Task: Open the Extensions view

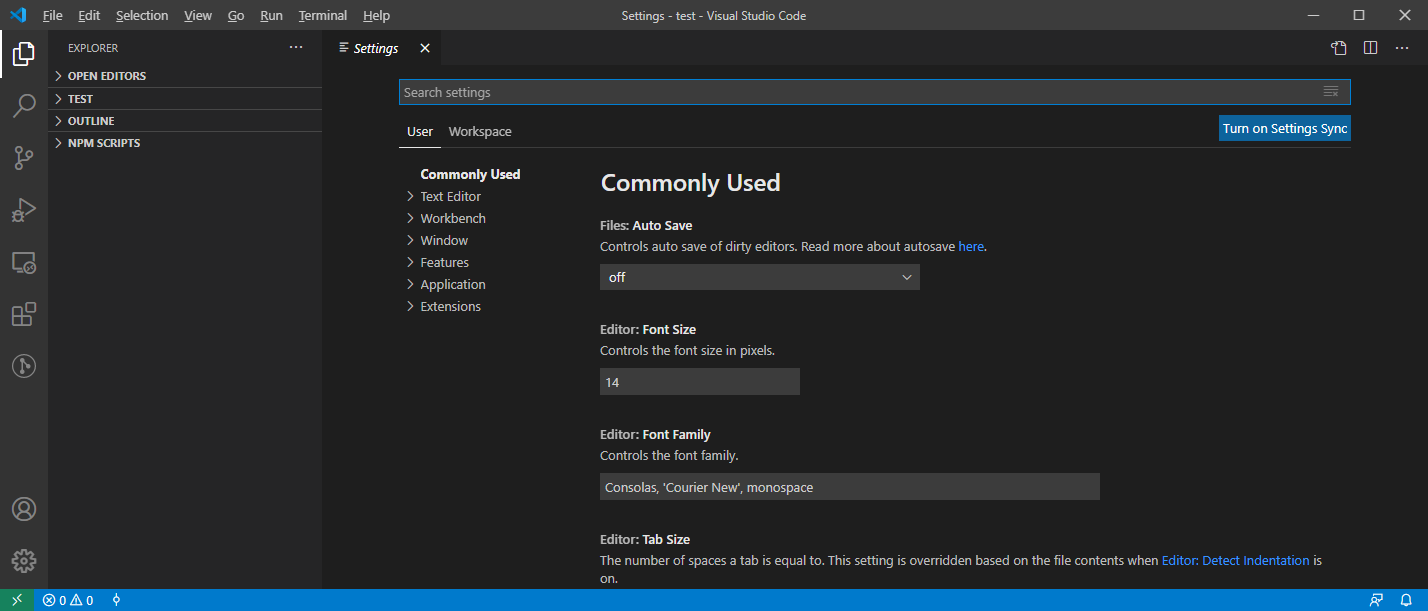Action: click(24, 314)
